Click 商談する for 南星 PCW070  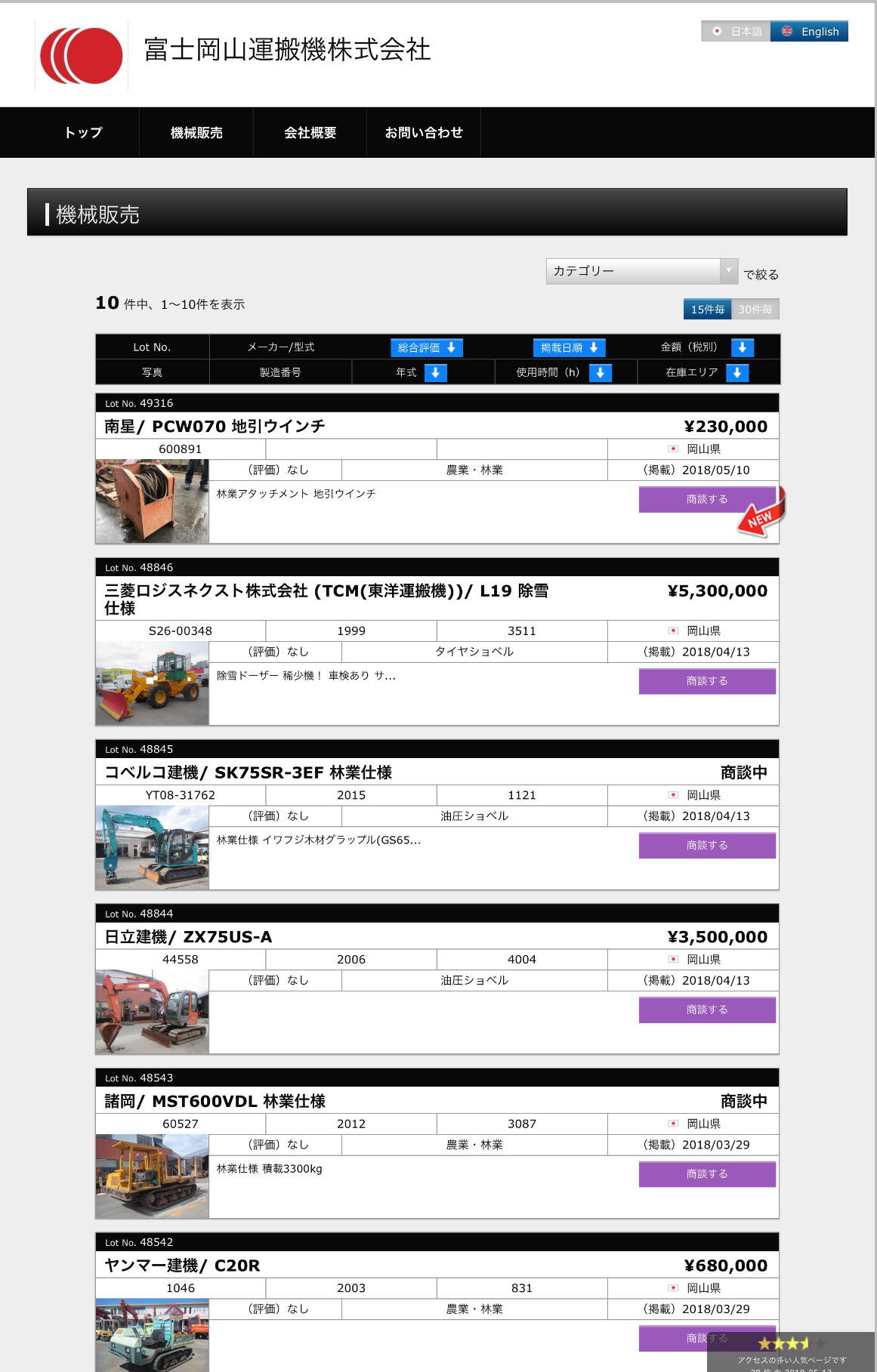[x=707, y=499]
